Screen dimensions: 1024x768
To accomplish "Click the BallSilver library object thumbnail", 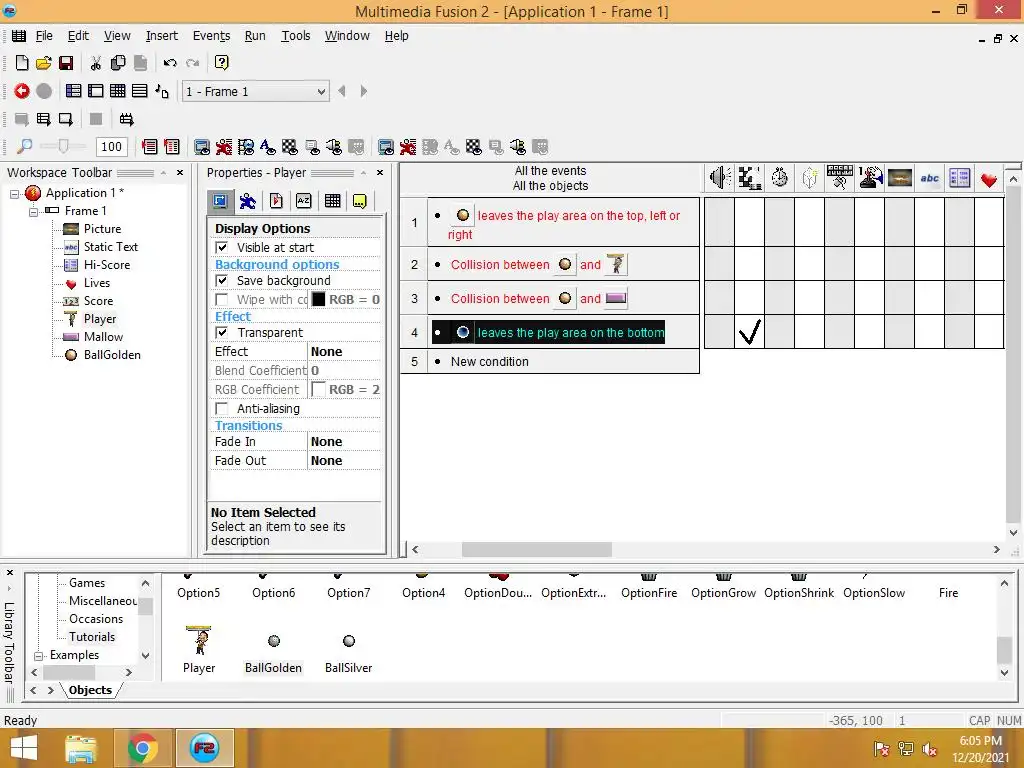I will tap(349, 641).
